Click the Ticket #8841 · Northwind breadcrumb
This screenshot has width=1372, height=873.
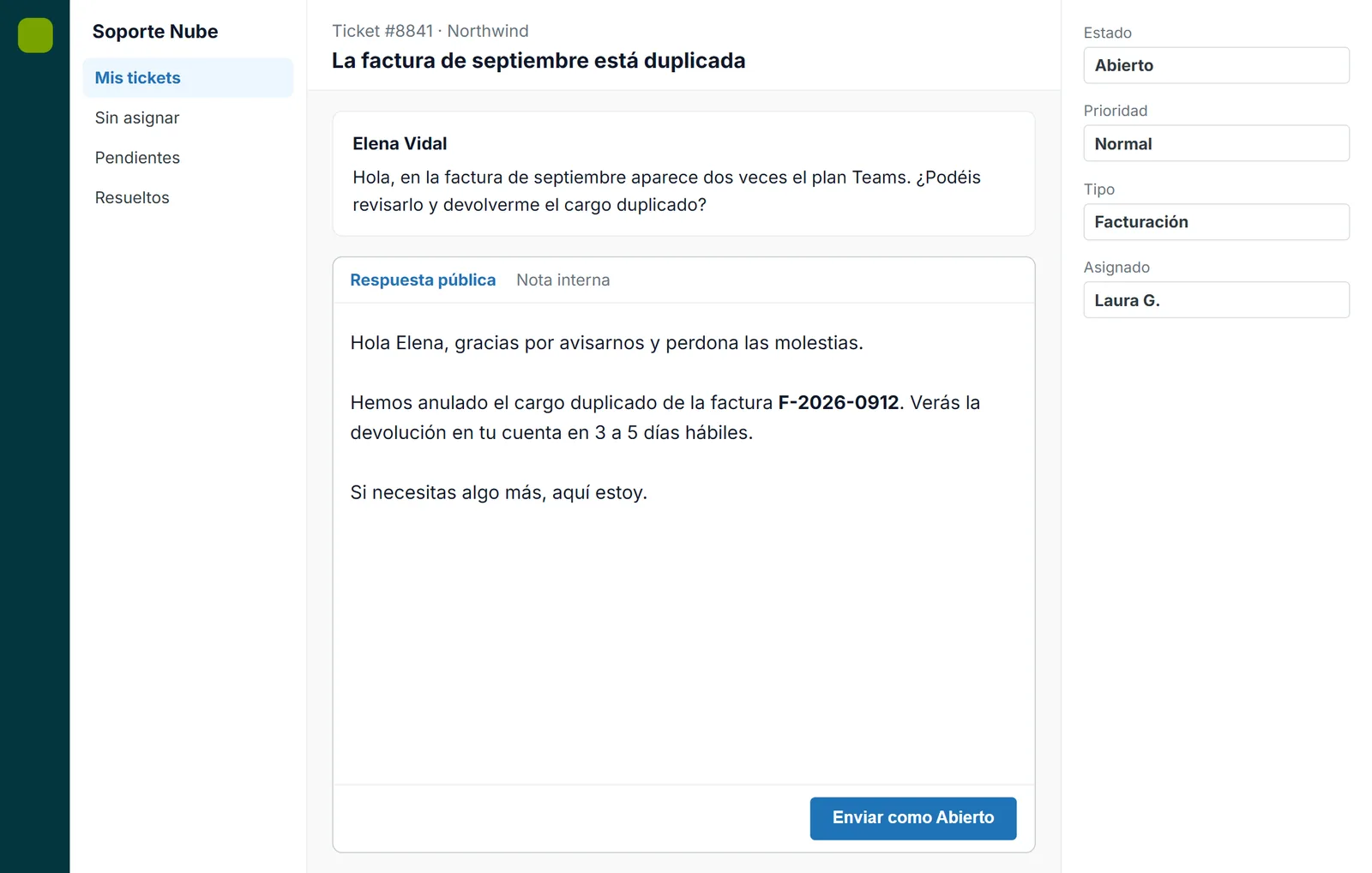pyautogui.click(x=430, y=31)
